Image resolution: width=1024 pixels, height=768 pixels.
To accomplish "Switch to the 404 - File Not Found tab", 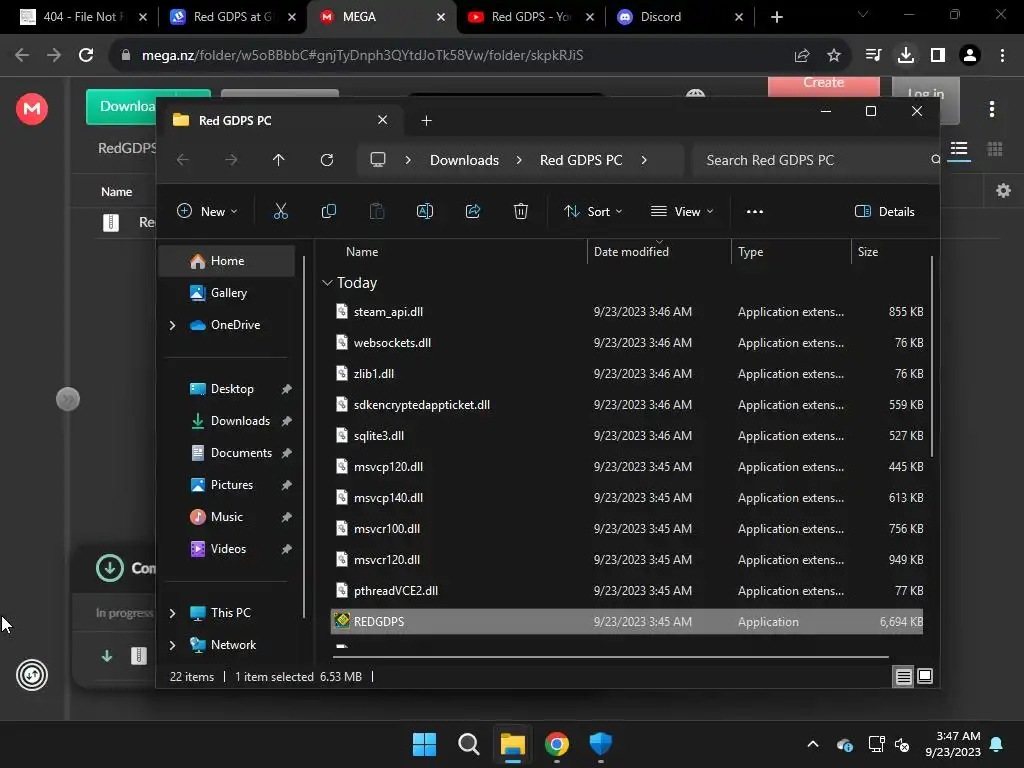I will pos(82,17).
